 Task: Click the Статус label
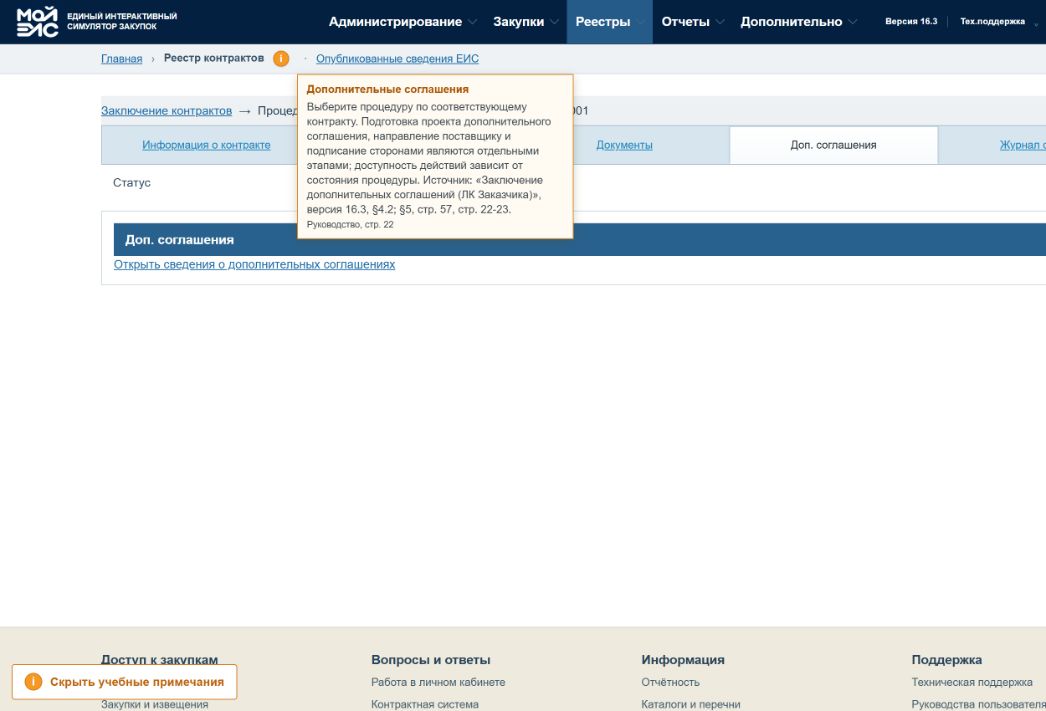[131, 183]
